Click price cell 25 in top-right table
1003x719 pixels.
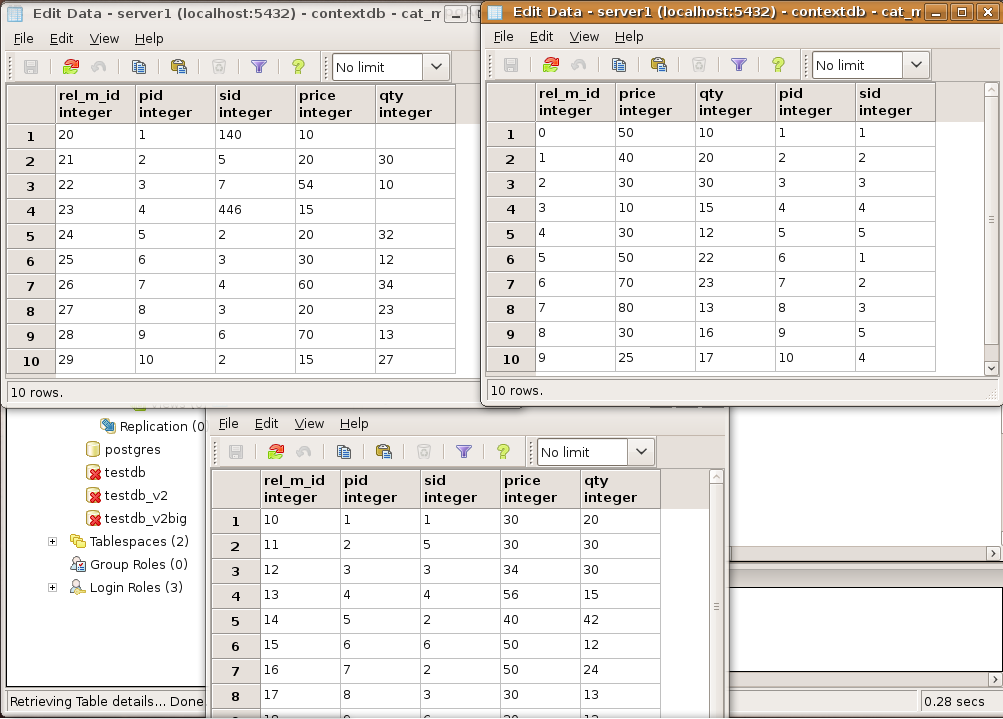point(655,358)
